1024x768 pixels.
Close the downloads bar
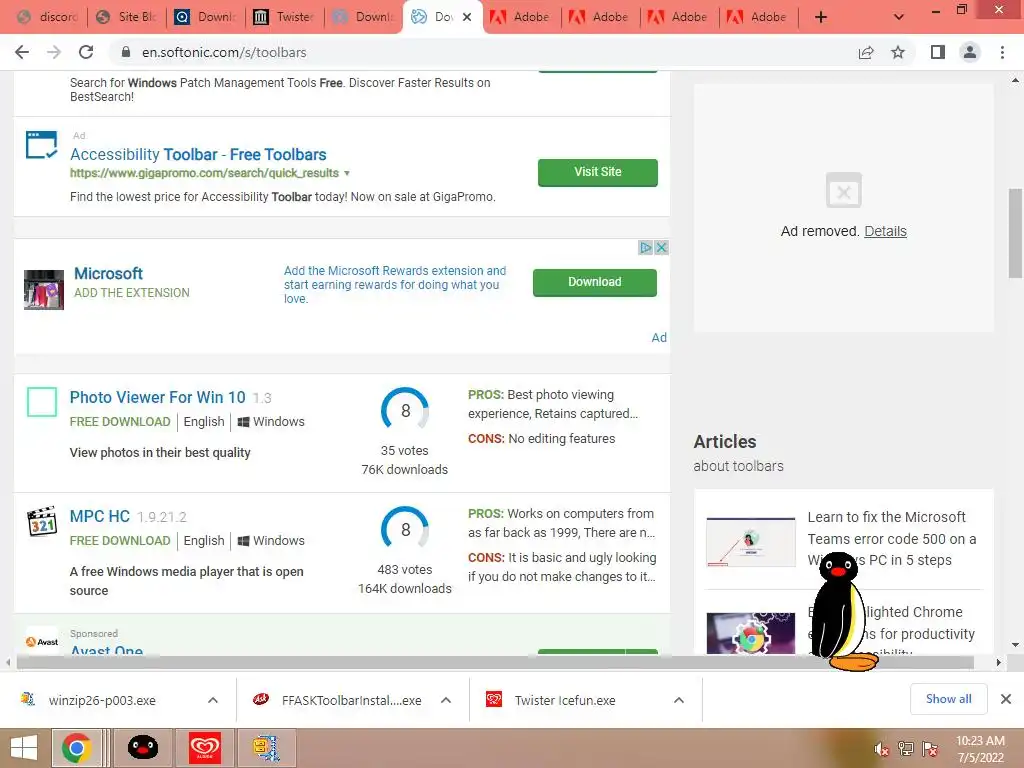[x=1006, y=699]
